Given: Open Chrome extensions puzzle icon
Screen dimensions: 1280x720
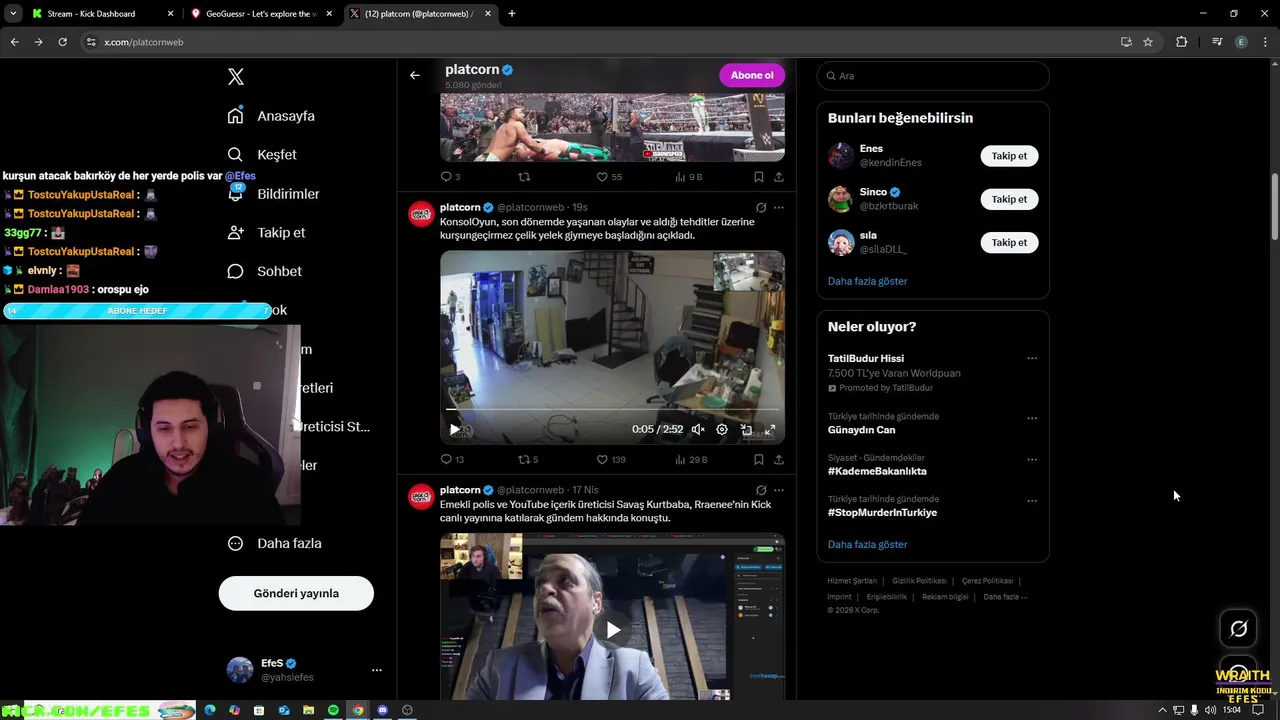Looking at the screenshot, I should coord(1181,42).
